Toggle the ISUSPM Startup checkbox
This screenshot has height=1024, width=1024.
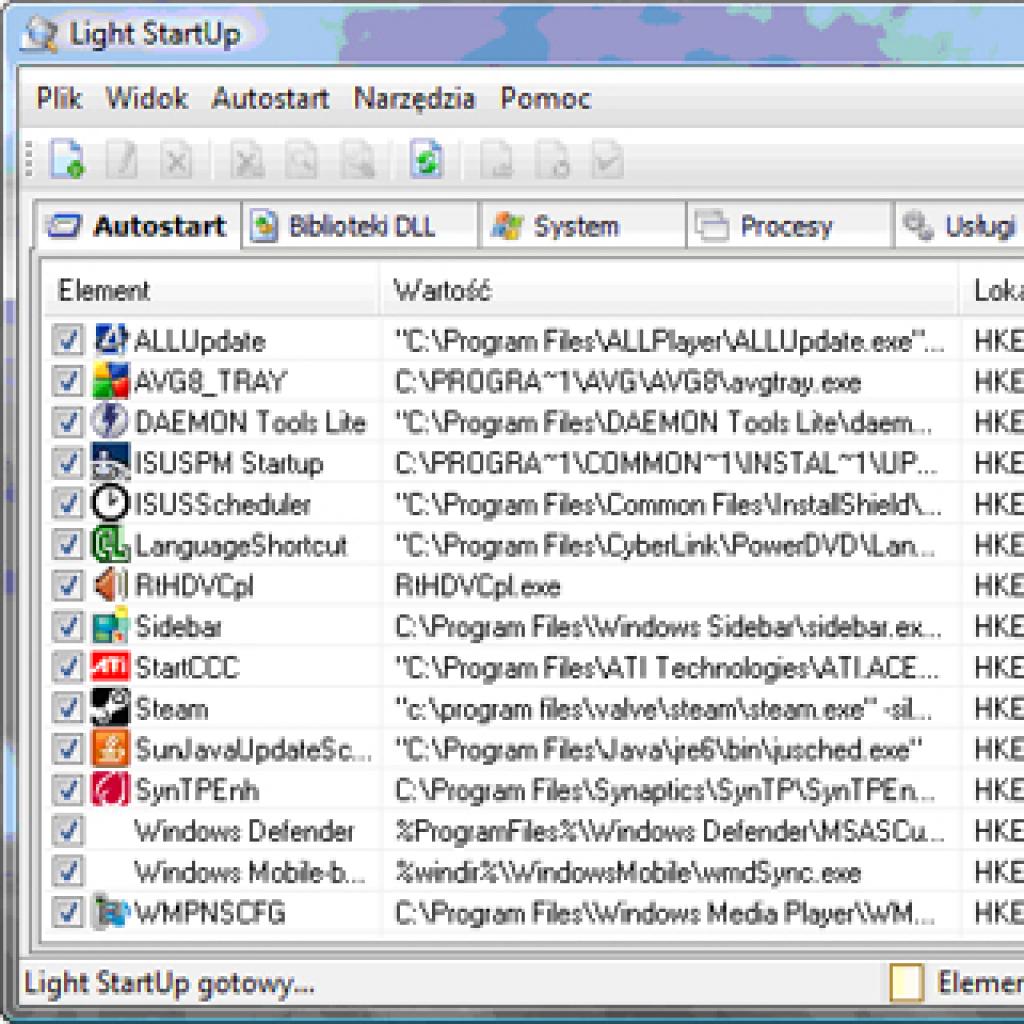[67, 462]
